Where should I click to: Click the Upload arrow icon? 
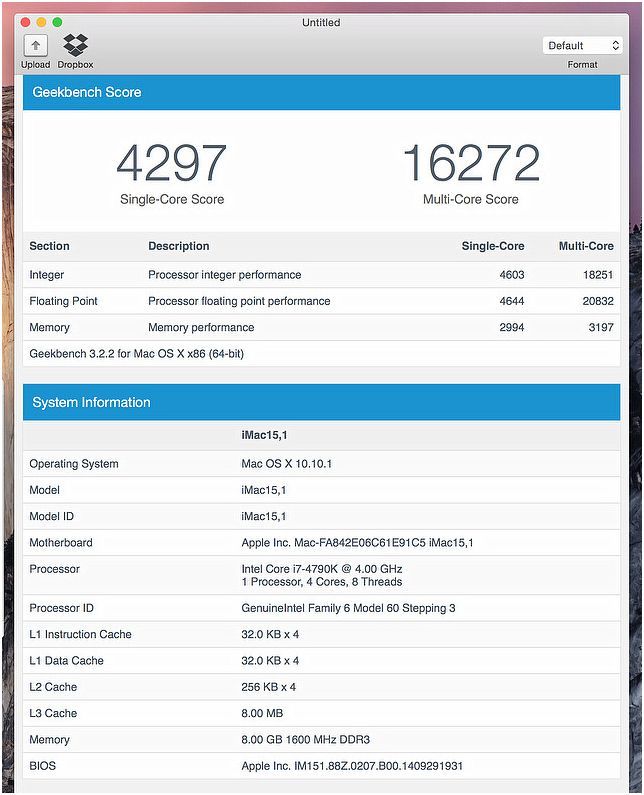(x=35, y=46)
